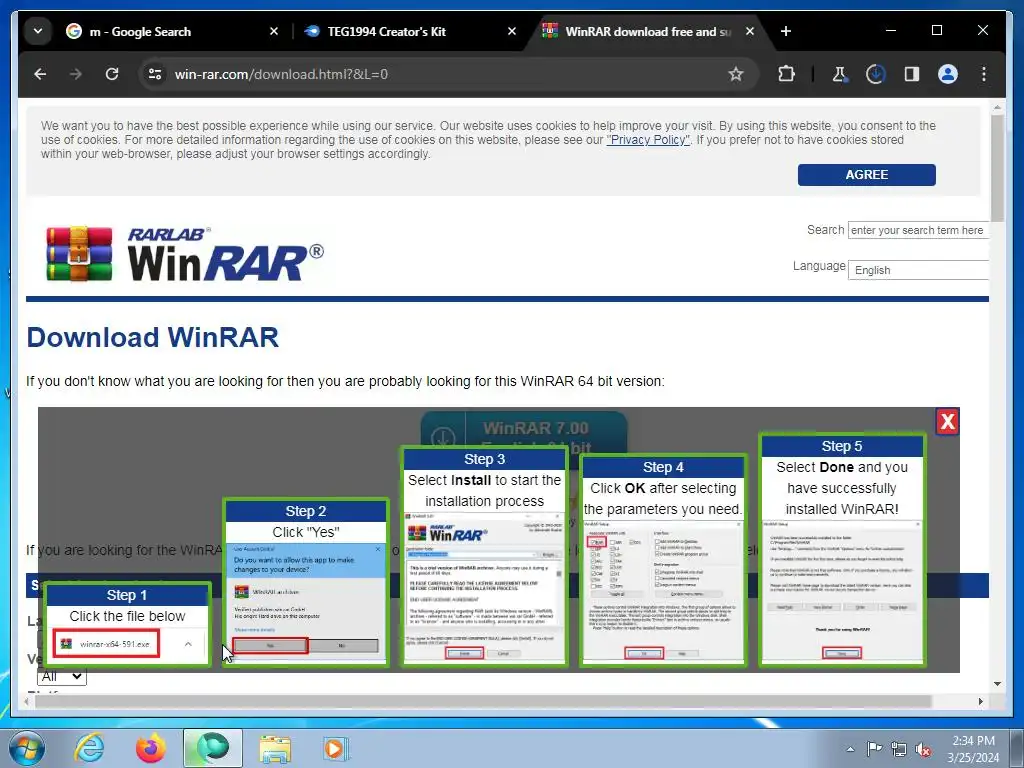The width and height of the screenshot is (1024, 768).
Task: Click the address bar URL
Action: (281, 74)
